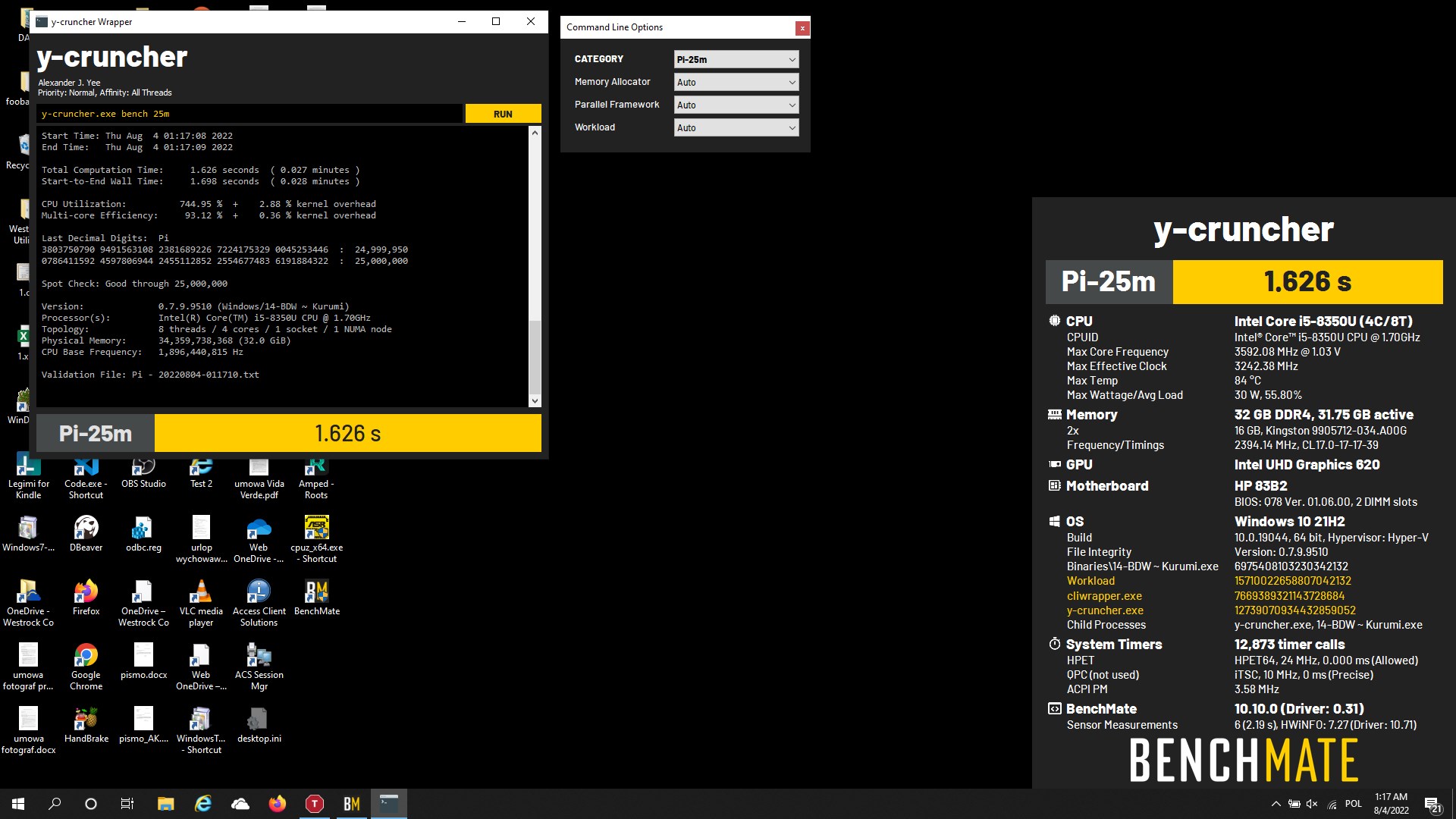Click the yellow RUN button

click(x=503, y=114)
